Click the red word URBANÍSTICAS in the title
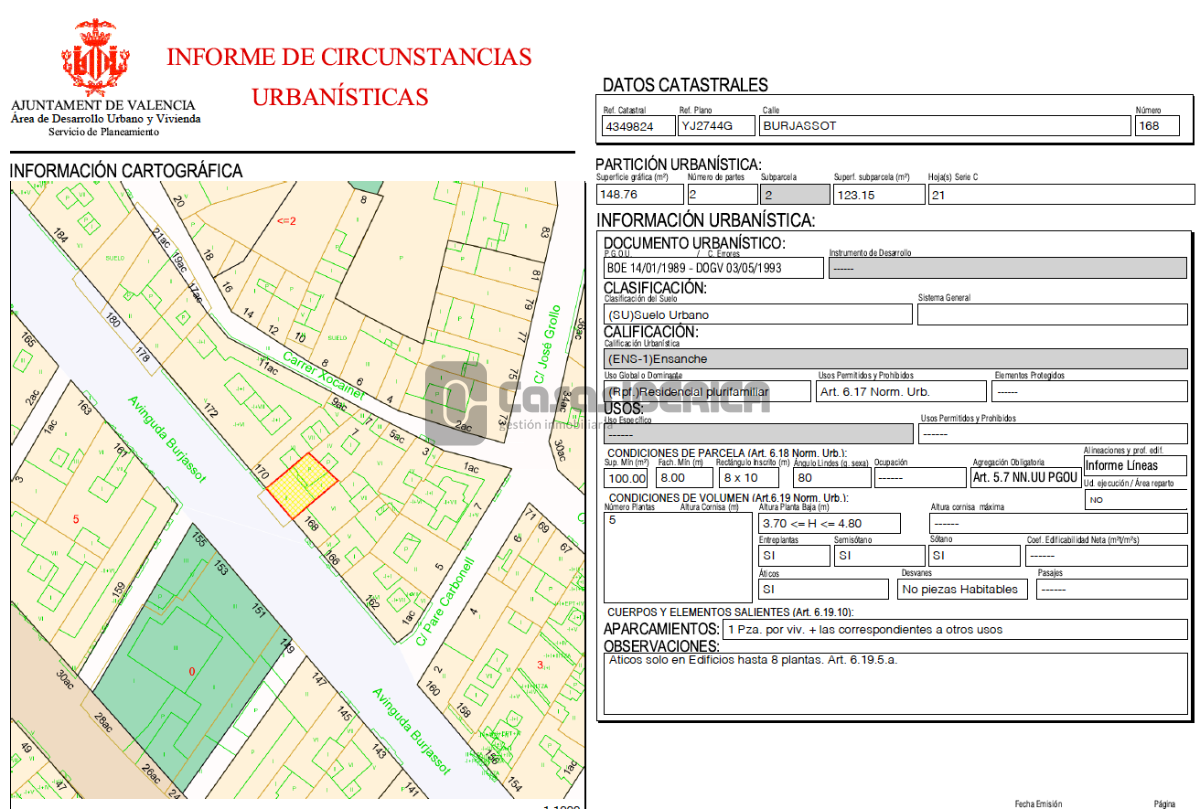This screenshot has height=809, width=1200. coord(340,97)
